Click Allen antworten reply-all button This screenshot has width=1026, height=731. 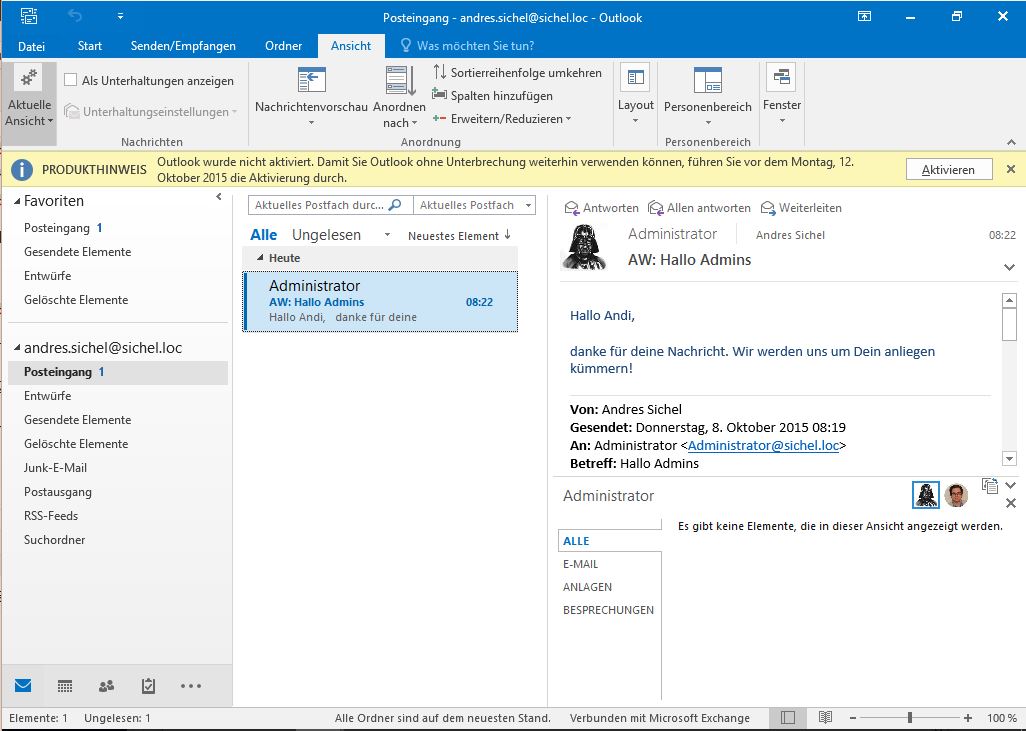coord(699,207)
